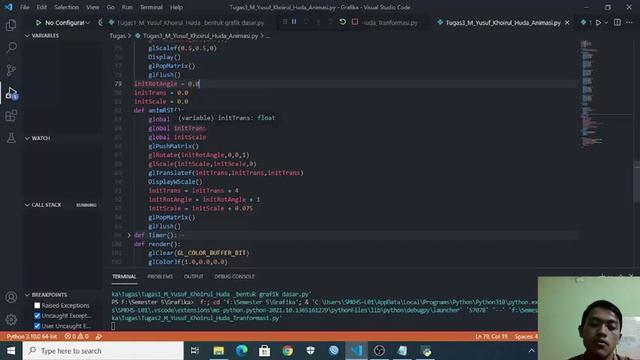The image size is (640, 360).
Task: Open File Explorer from the taskbar
Action: pos(218,351)
